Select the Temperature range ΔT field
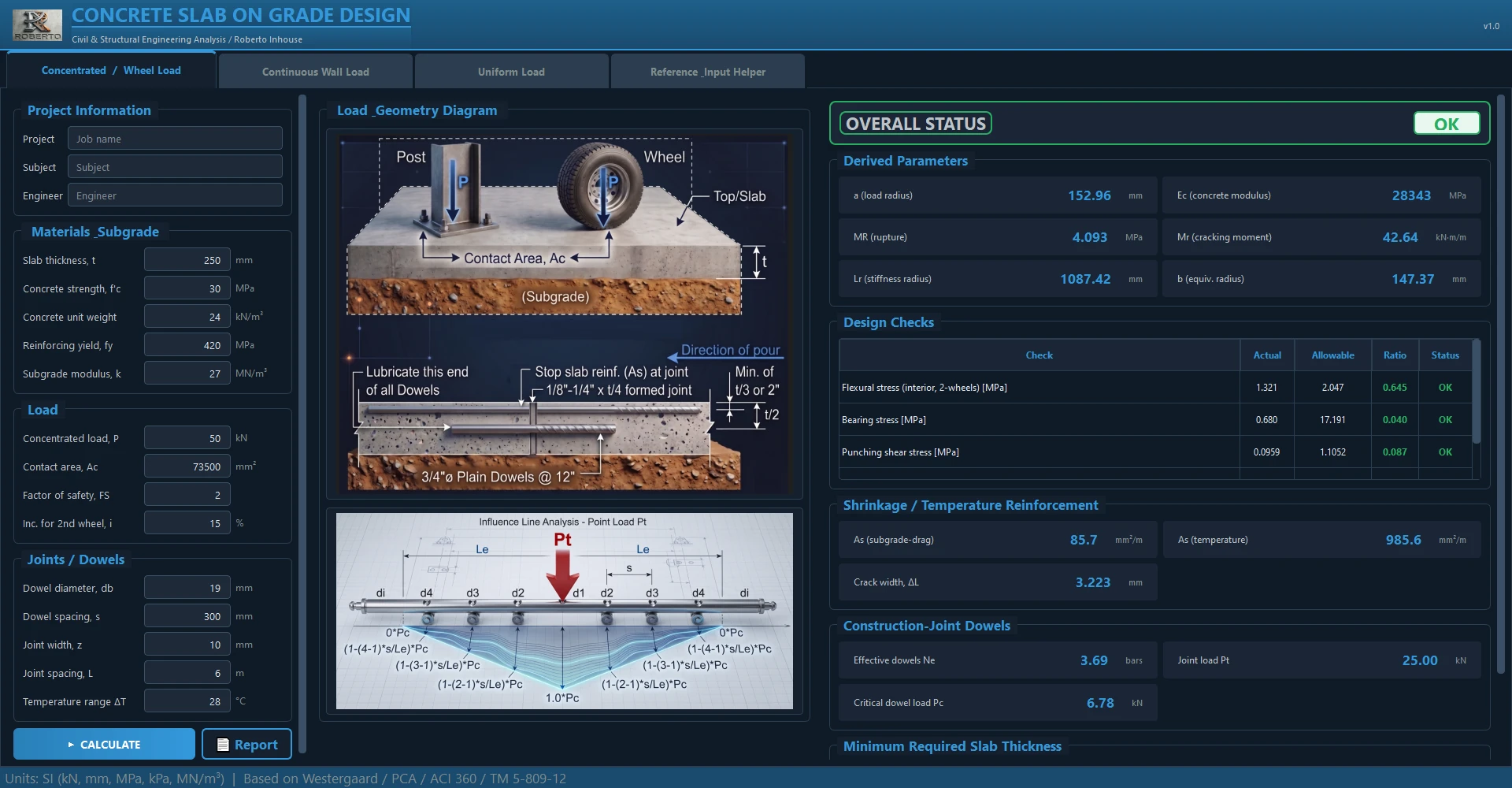The image size is (1512, 788). tap(187, 701)
